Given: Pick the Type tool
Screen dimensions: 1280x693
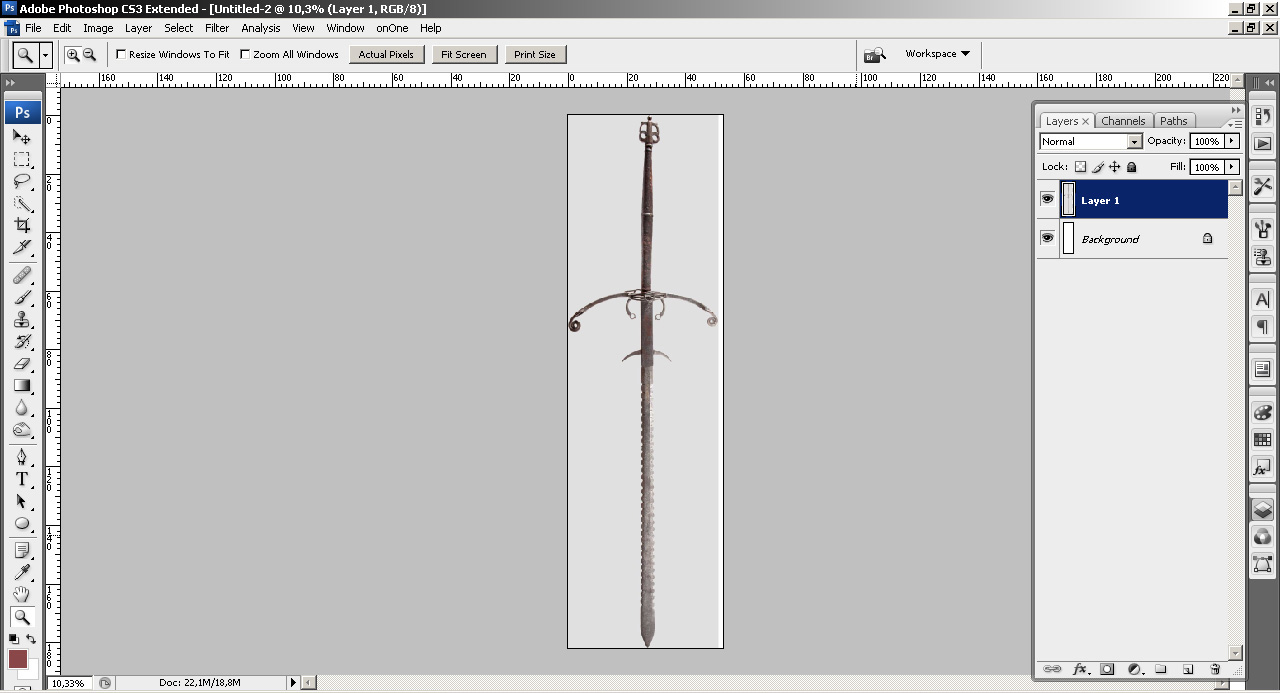Looking at the screenshot, I should 22,479.
